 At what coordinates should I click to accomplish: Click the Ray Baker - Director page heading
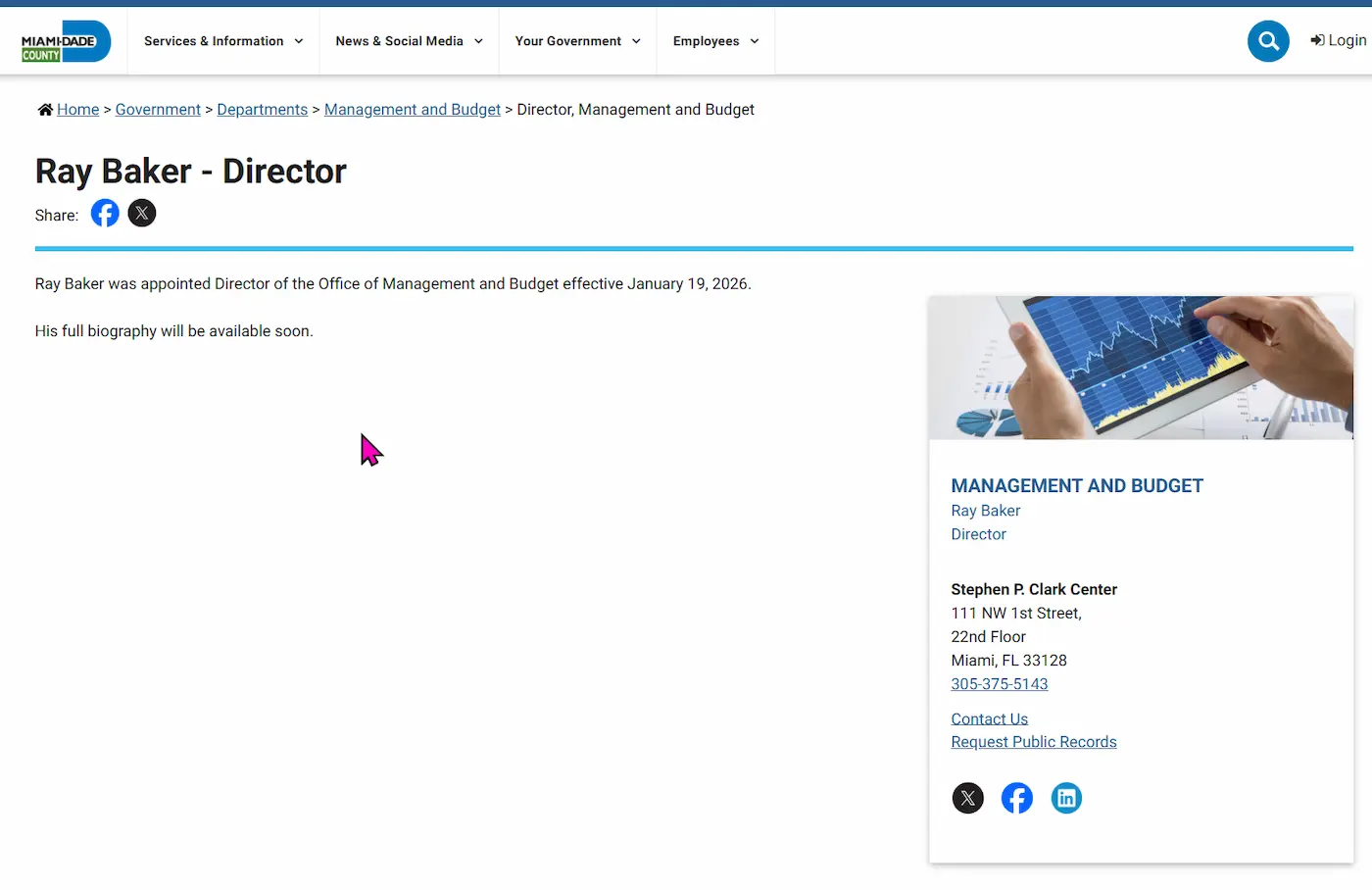(x=191, y=172)
